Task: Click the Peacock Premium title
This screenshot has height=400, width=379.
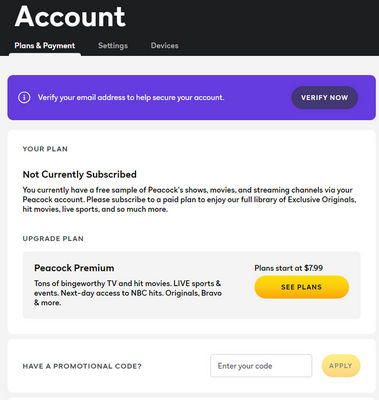Action: (x=74, y=268)
